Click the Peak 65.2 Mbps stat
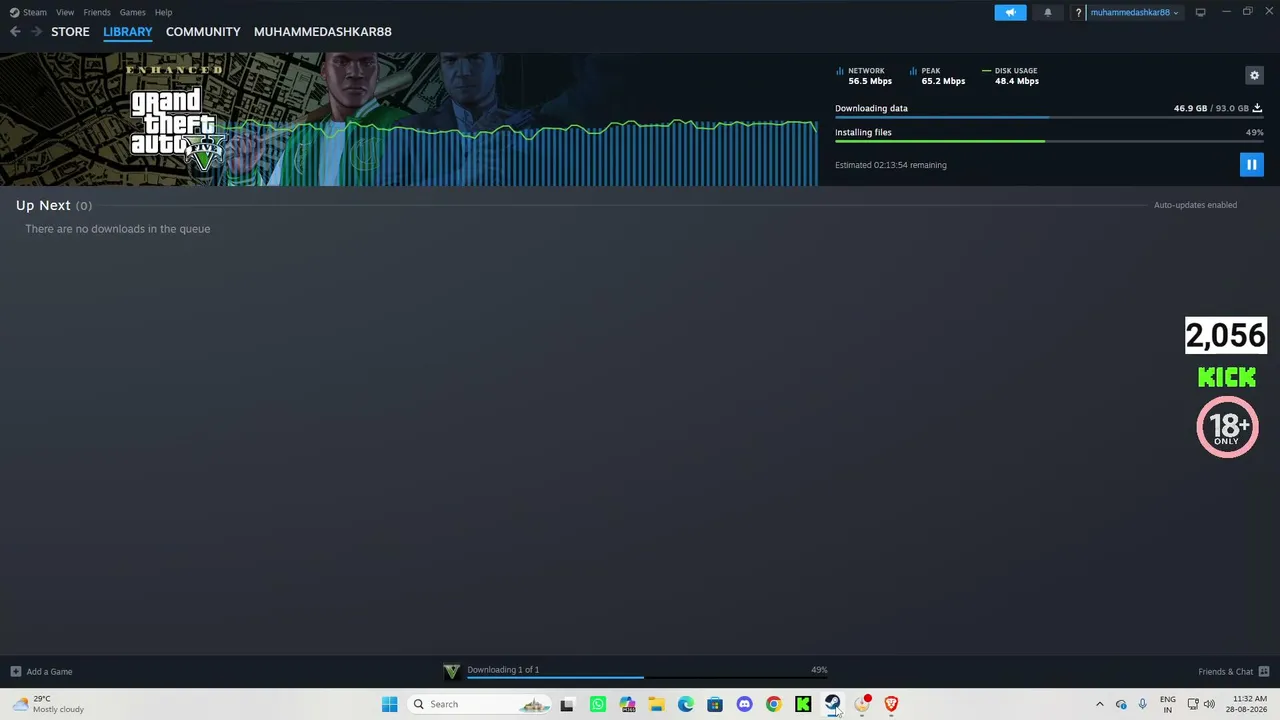 point(938,76)
